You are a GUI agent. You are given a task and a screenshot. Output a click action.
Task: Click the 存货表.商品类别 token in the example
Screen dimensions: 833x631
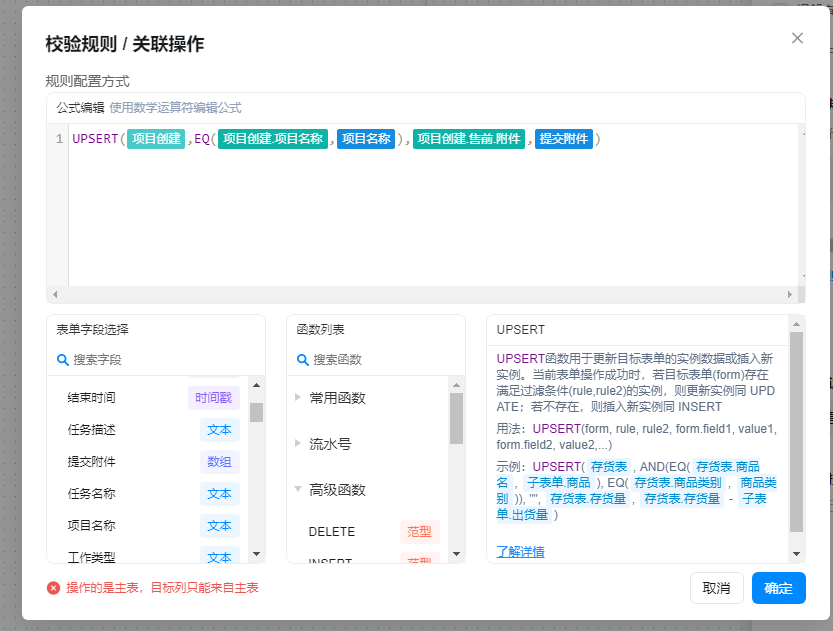point(678,483)
